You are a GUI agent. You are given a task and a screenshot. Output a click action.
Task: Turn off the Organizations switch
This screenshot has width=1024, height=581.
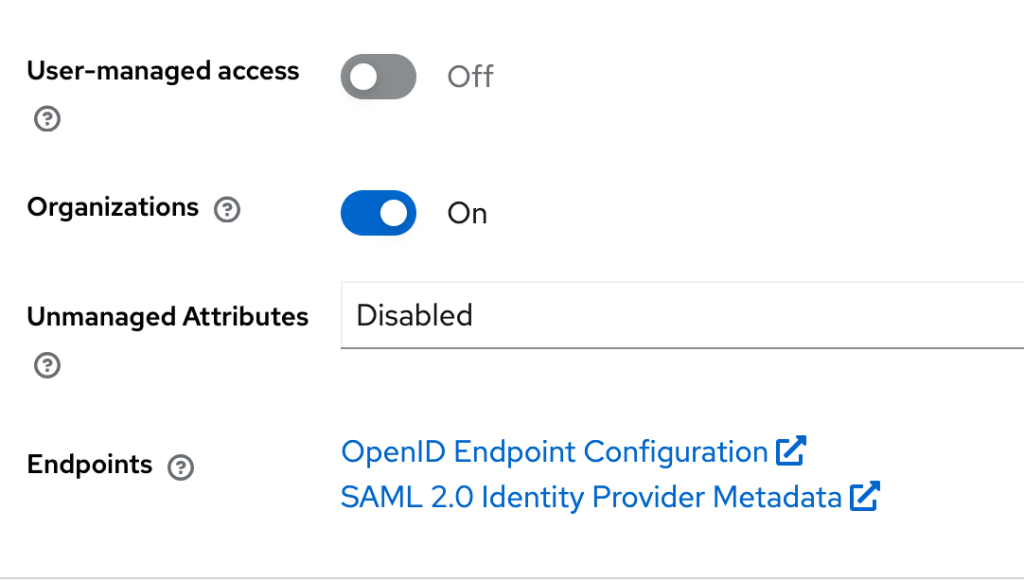[x=378, y=213]
